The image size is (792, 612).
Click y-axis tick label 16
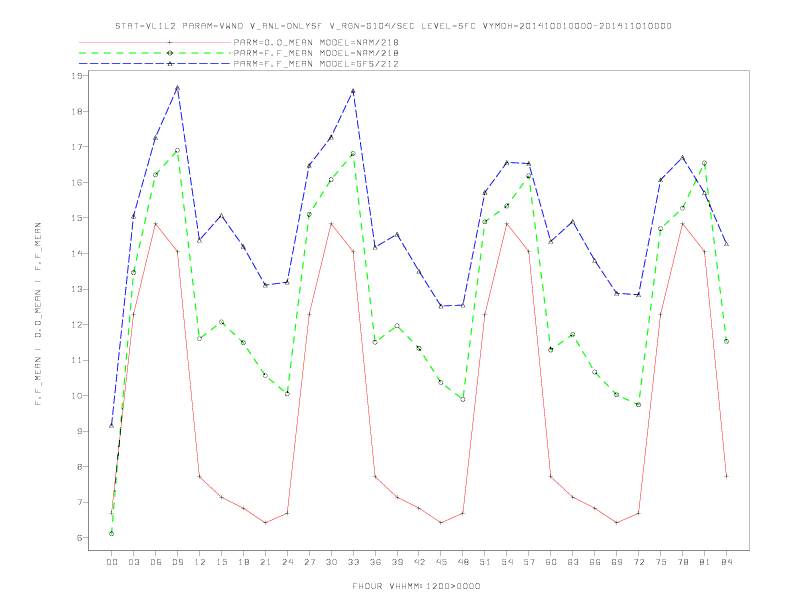tap(77, 182)
